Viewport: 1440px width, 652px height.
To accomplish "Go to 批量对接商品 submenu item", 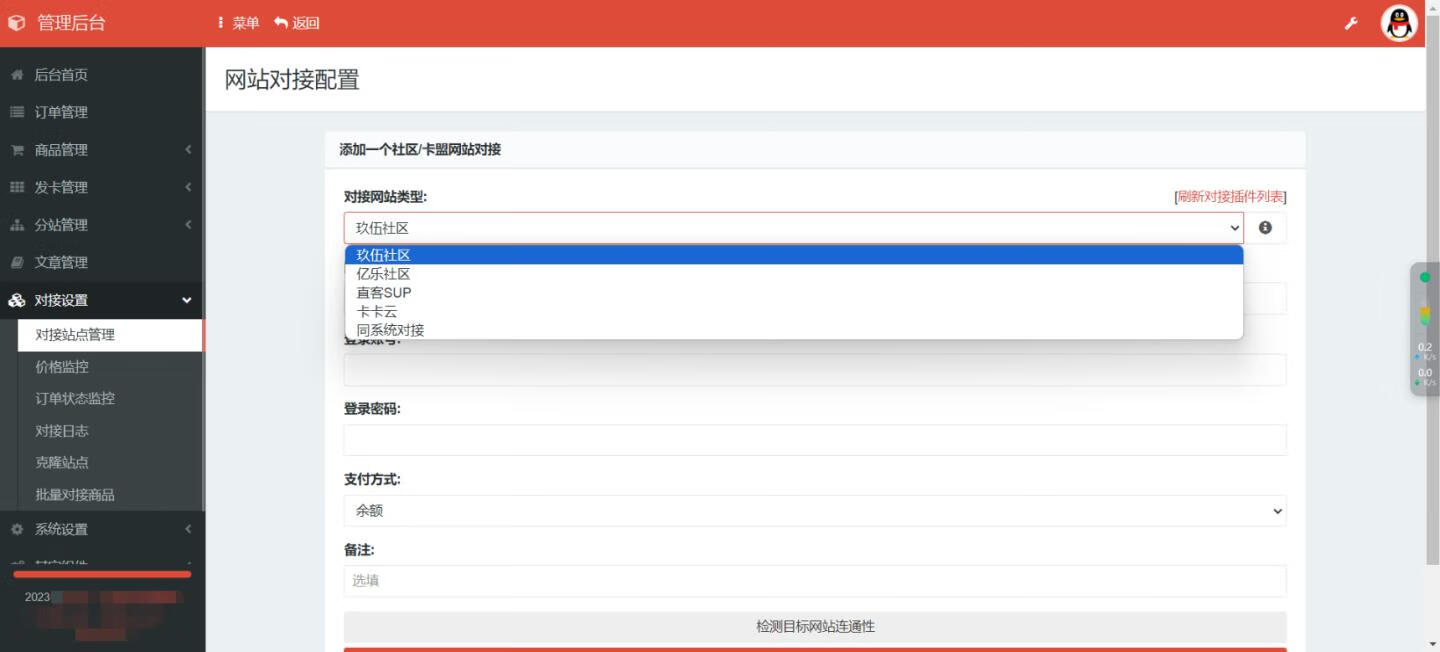I will click(x=75, y=495).
